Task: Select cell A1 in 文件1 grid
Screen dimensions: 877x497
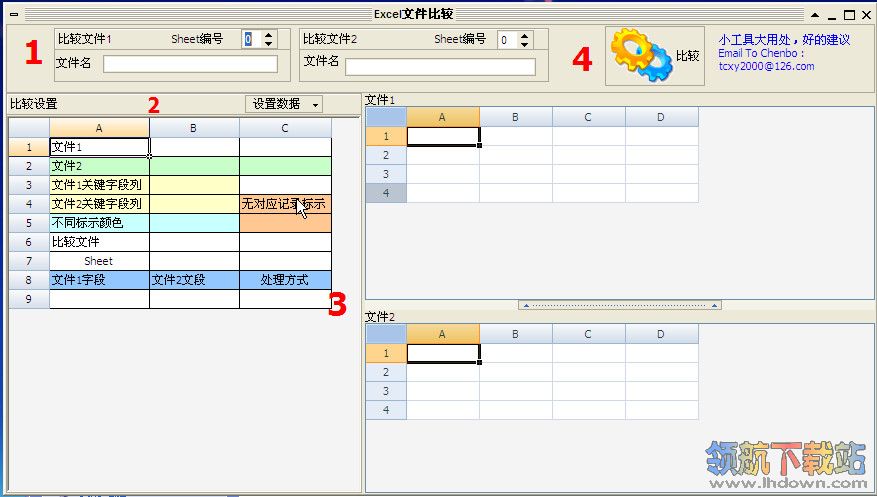Action: 443,136
